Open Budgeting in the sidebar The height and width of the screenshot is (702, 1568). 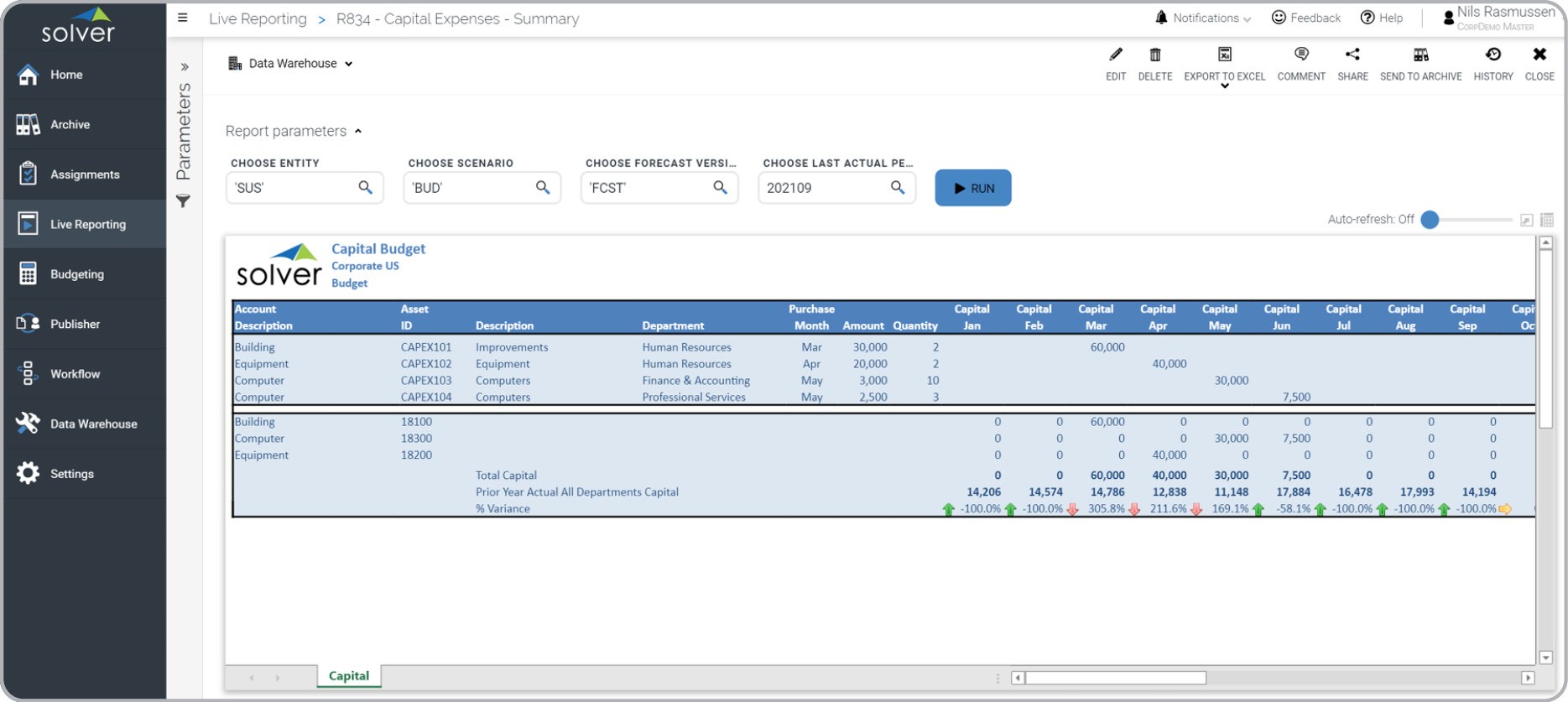[x=76, y=274]
